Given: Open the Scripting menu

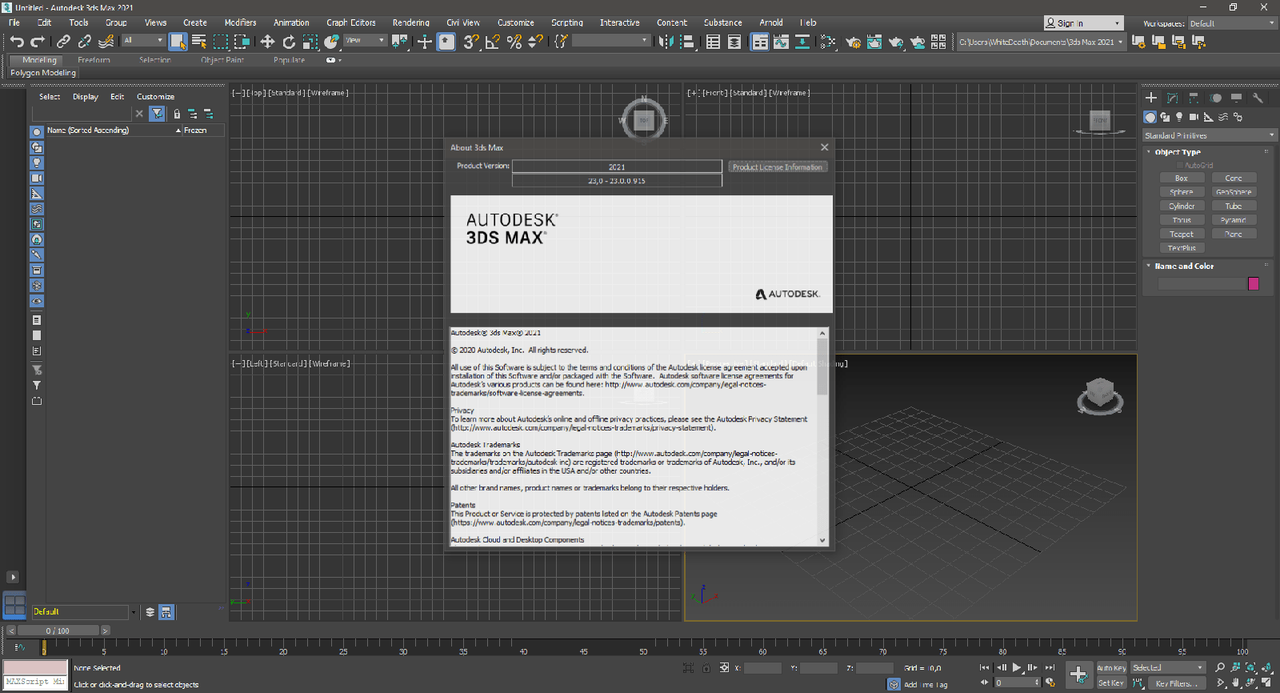Looking at the screenshot, I should 567,22.
